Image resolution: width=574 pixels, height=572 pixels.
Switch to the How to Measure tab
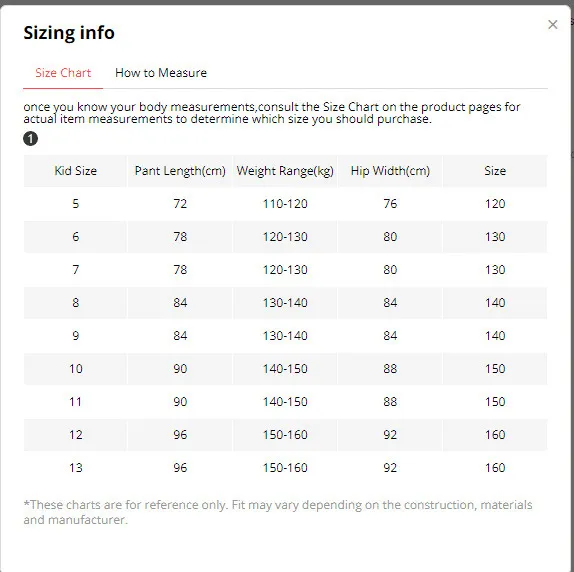tap(161, 72)
